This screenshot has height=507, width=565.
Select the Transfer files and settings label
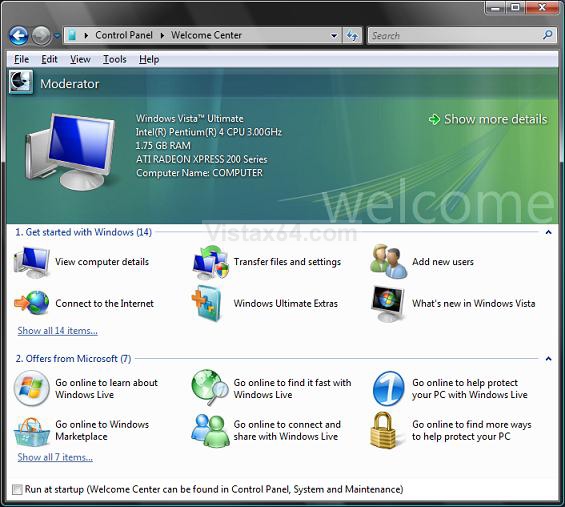click(287, 262)
